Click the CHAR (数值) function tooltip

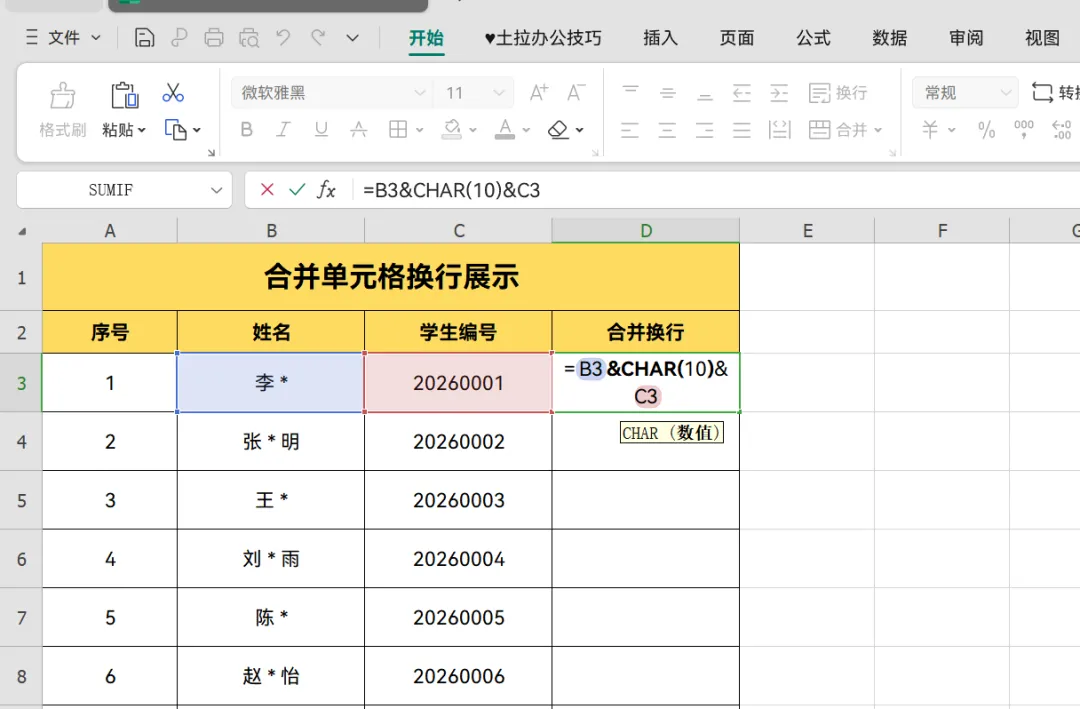click(x=672, y=433)
